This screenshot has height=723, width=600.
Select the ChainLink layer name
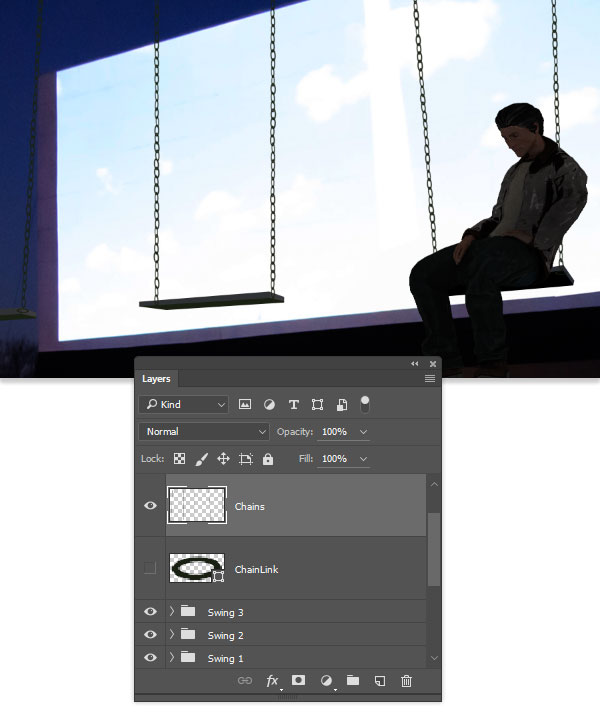[256, 569]
